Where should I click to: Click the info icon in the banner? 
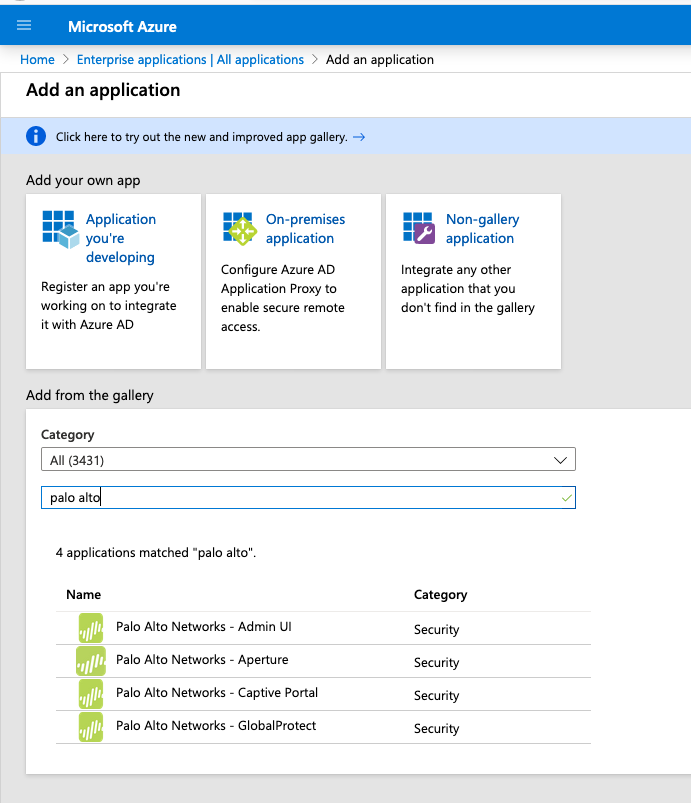(x=36, y=136)
